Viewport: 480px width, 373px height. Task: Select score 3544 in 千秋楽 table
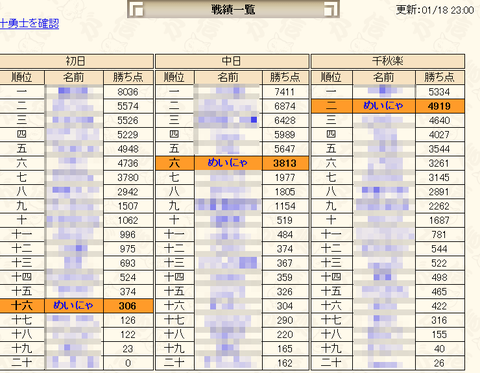pos(439,149)
